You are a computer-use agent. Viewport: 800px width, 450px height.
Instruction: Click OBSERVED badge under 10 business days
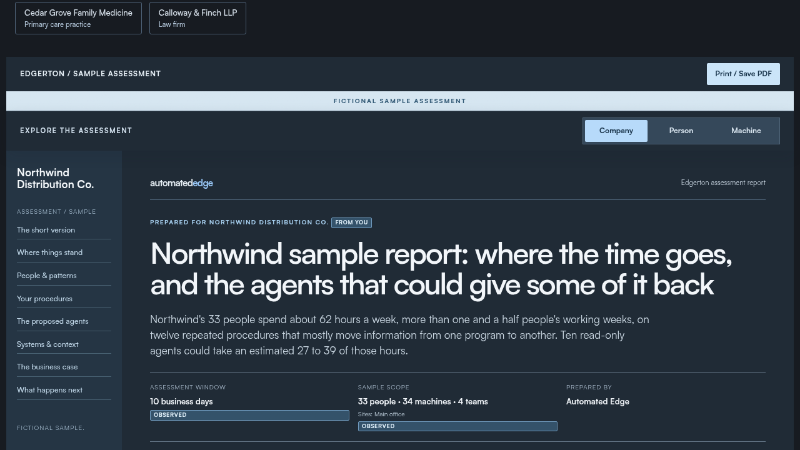coord(249,415)
